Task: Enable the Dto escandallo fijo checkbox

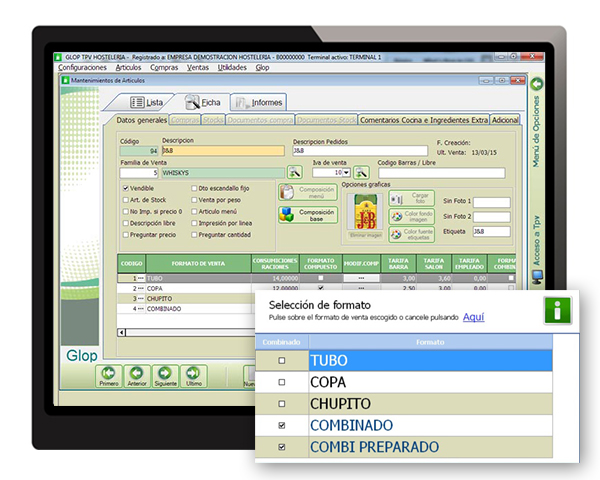Action: (194, 188)
